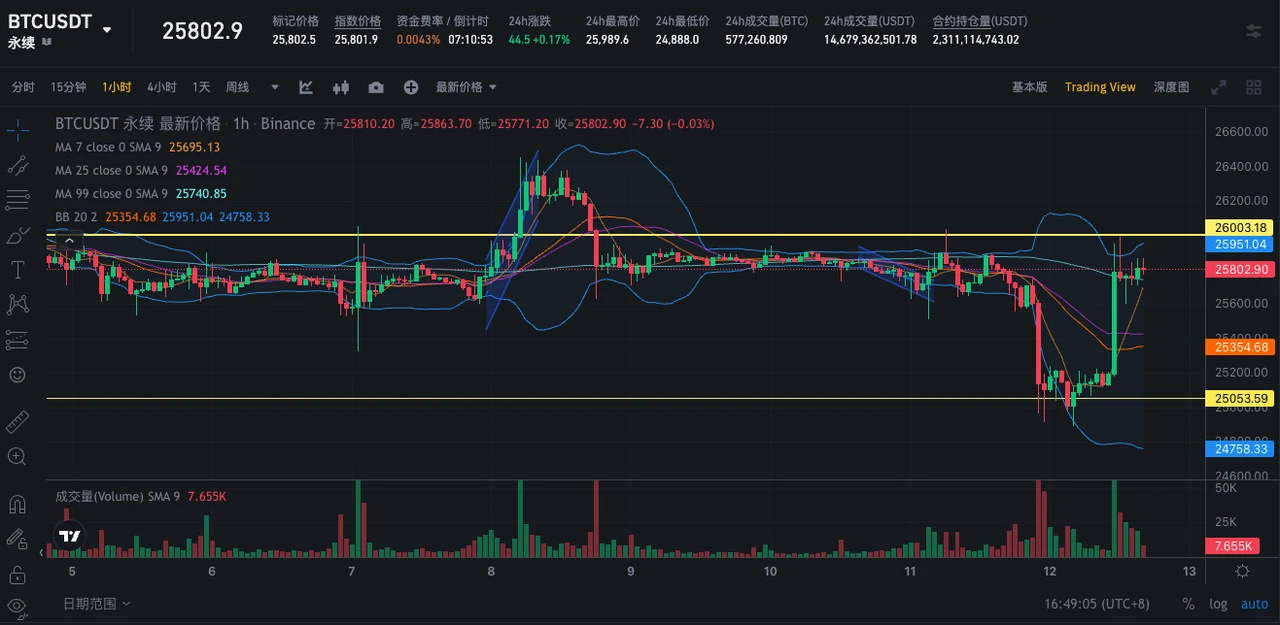Select the 周线 weekly interval
Viewport: 1280px width, 625px height.
[x=237, y=88]
